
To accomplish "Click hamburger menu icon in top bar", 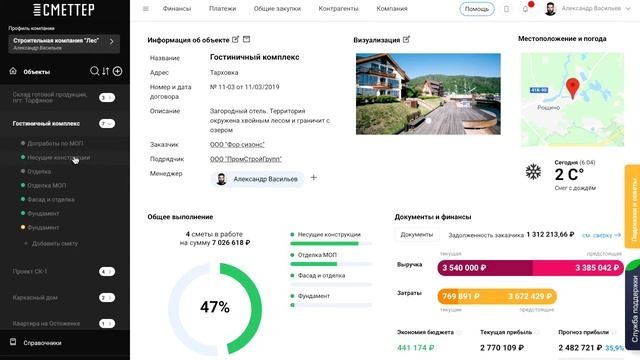I will coord(146,9).
